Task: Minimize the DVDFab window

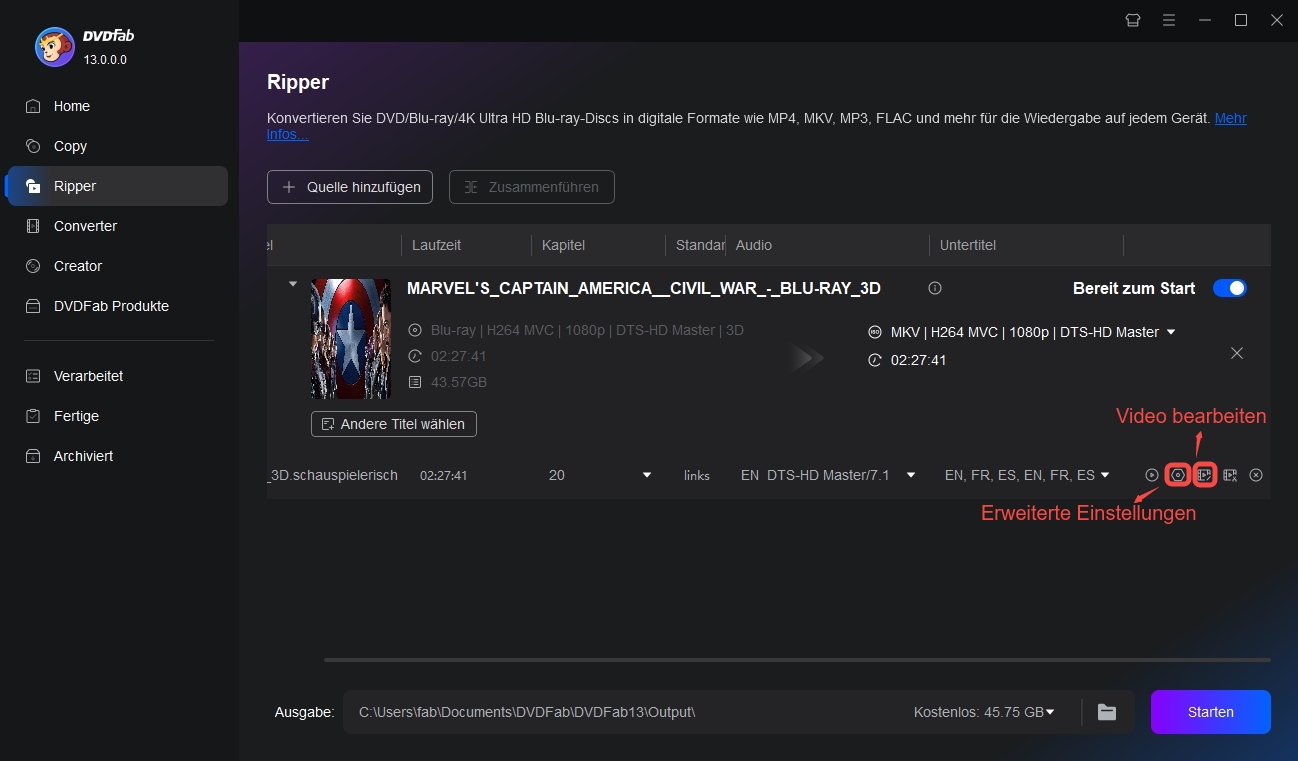Action: pyautogui.click(x=1205, y=20)
